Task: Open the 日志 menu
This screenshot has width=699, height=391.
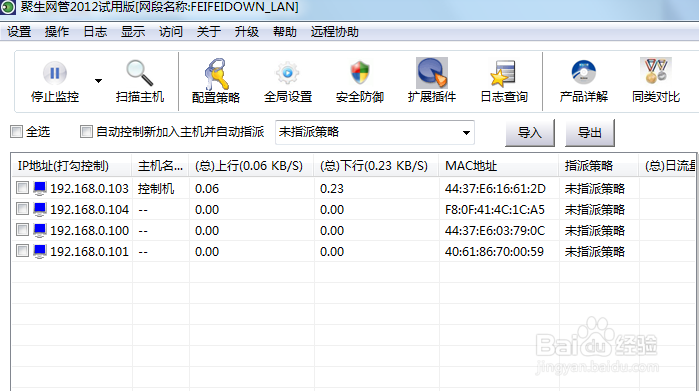Action: click(x=95, y=32)
